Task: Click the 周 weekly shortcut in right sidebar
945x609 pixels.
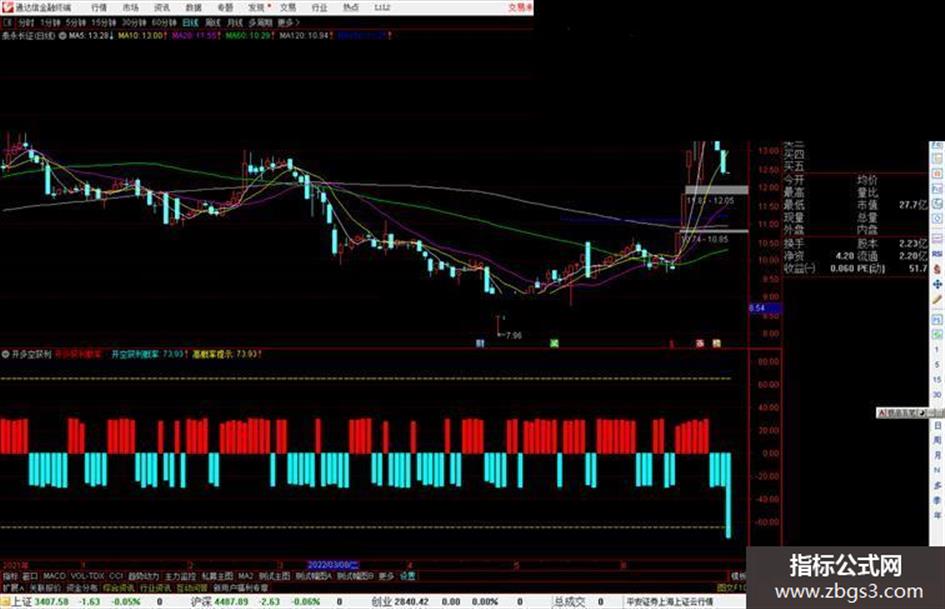Action: point(937,440)
